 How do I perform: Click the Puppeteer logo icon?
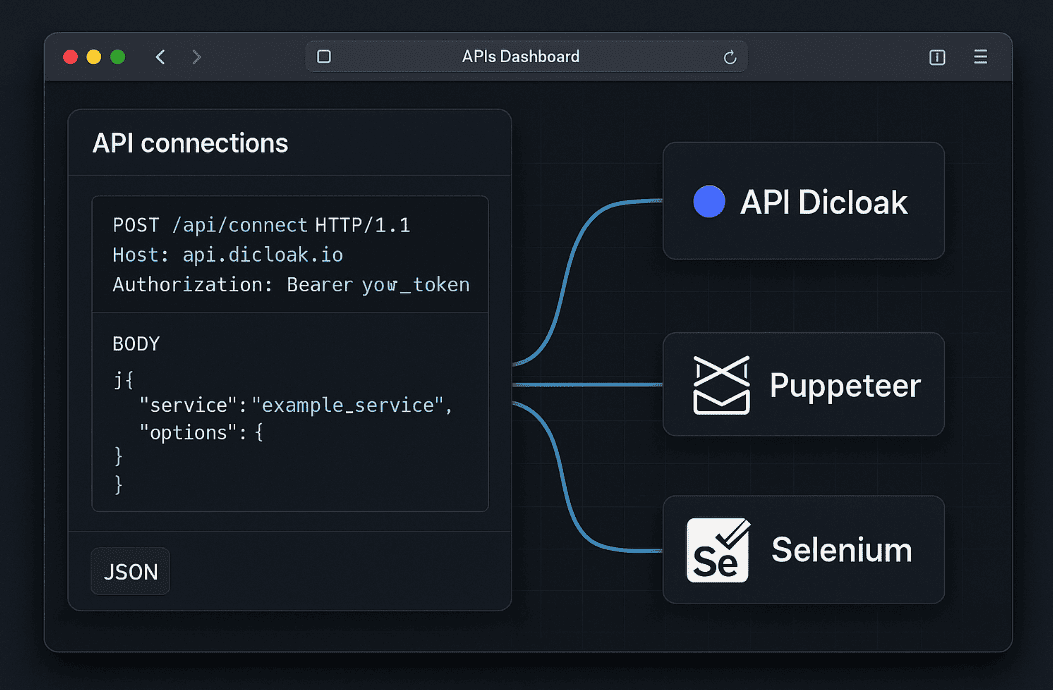[x=721, y=385]
